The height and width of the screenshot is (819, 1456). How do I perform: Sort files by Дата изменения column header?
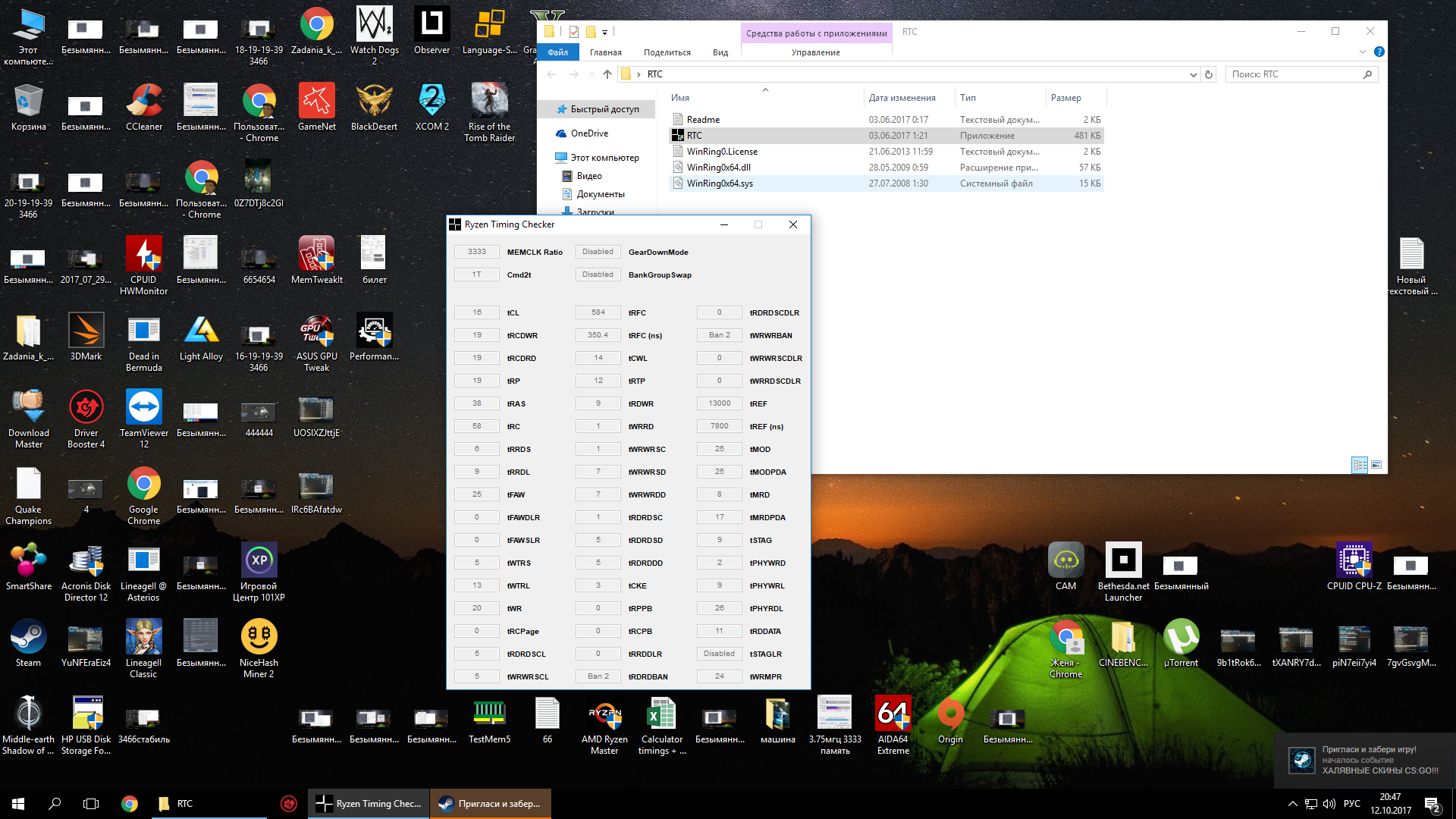tap(902, 98)
